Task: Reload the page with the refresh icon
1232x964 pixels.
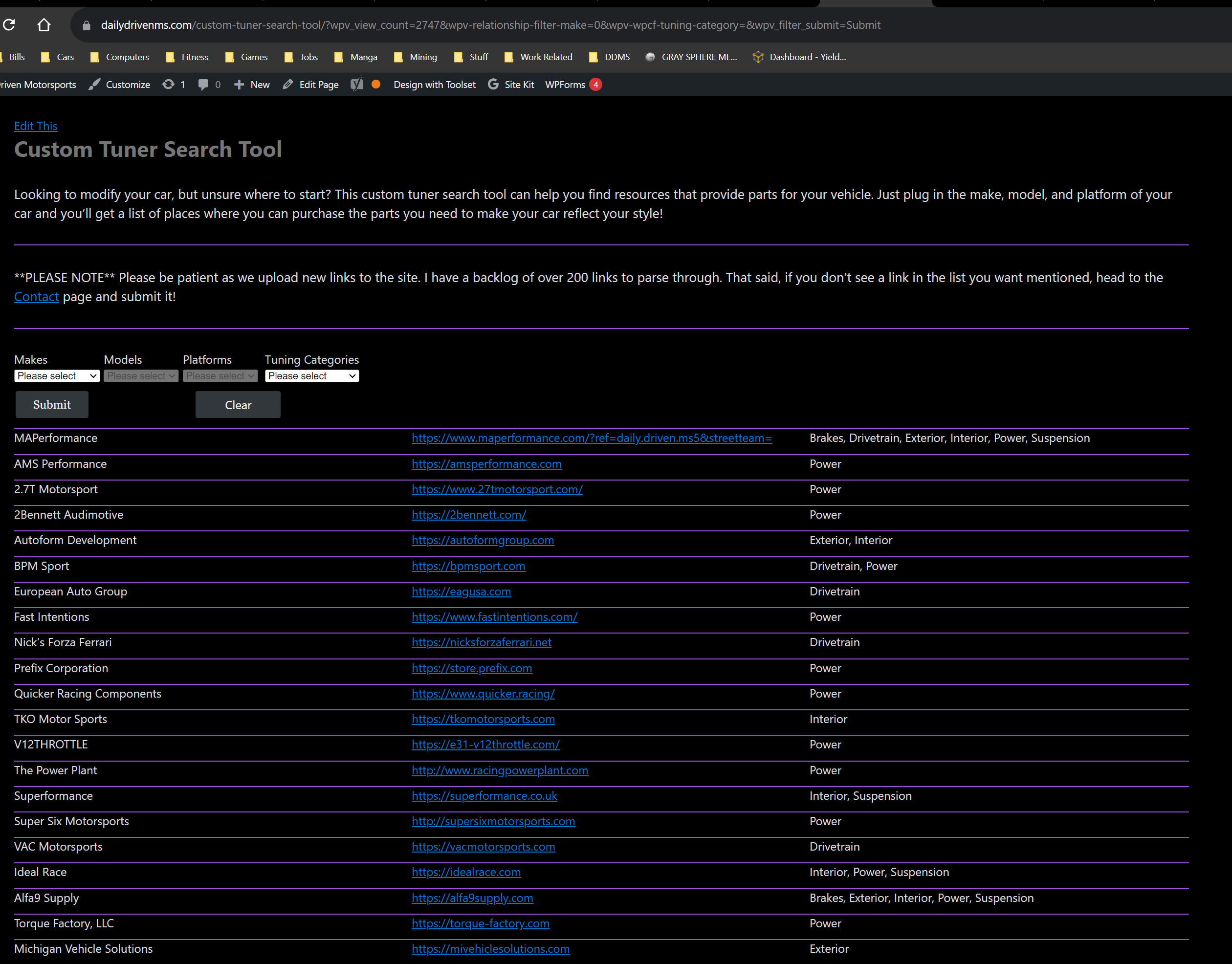Action: coord(8,25)
